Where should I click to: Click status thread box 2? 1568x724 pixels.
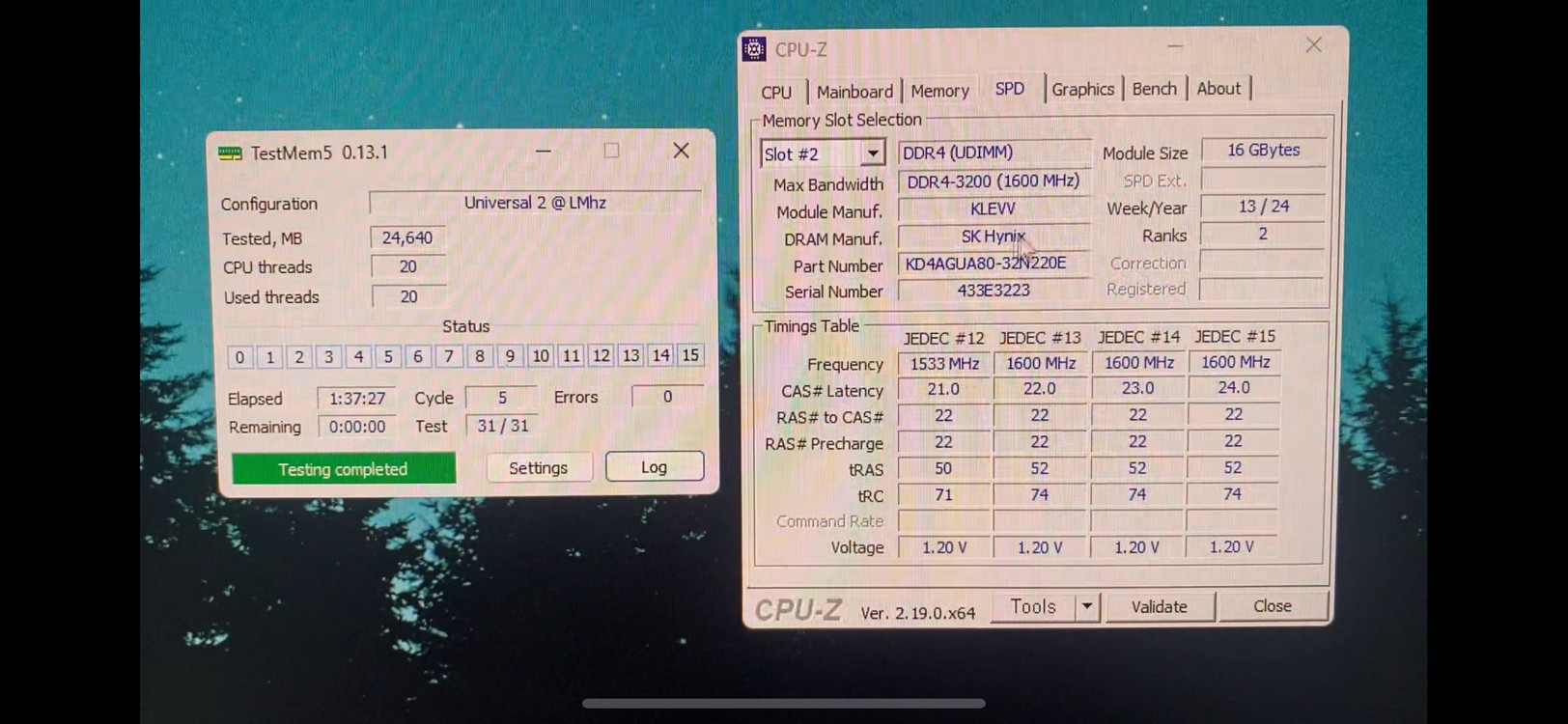tap(299, 357)
